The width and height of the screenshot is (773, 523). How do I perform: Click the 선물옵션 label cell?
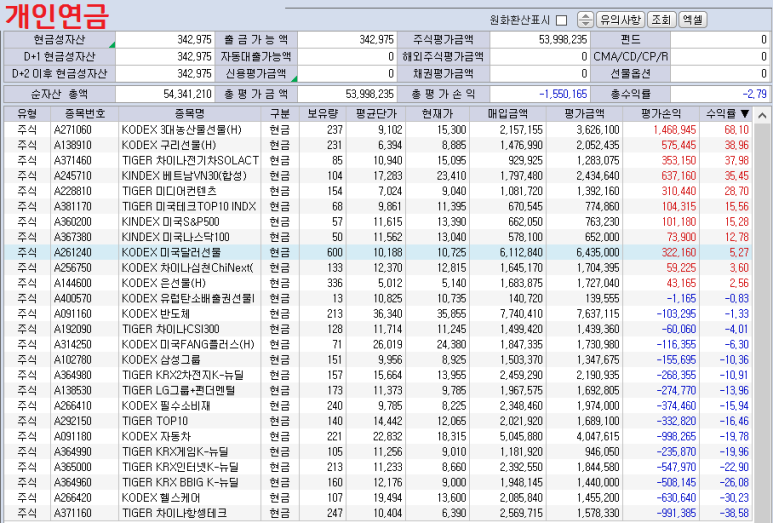pos(631,73)
